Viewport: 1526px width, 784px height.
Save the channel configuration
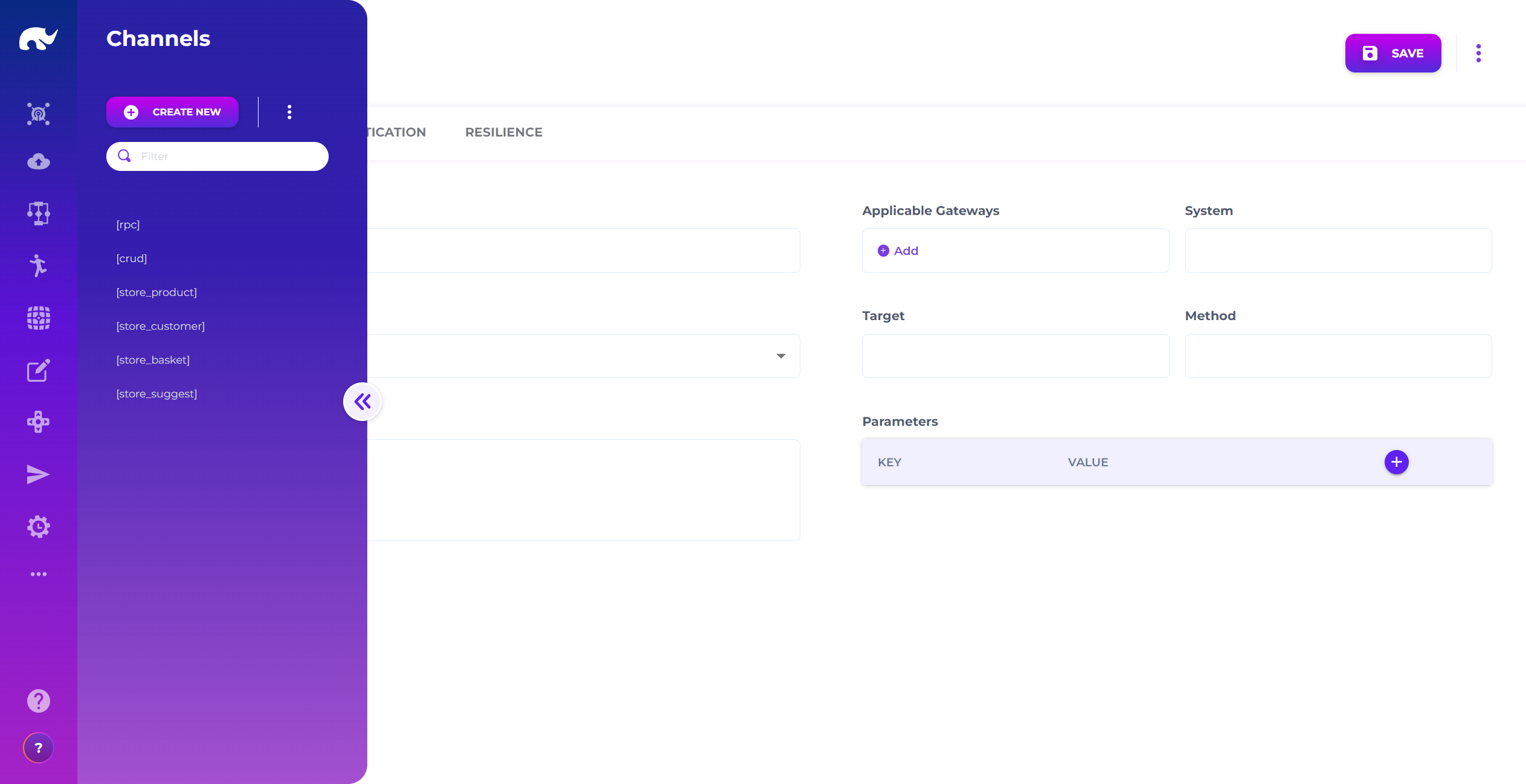click(1392, 53)
